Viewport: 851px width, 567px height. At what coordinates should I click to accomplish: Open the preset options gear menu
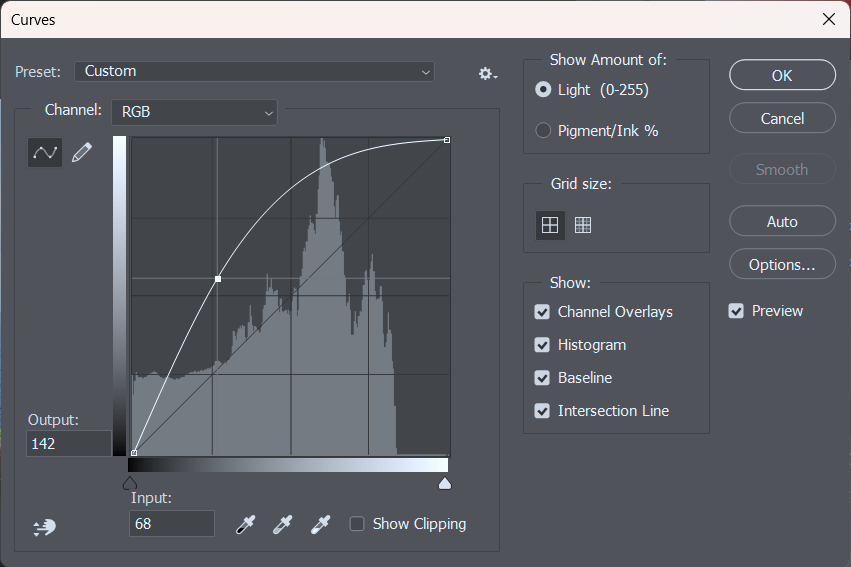[487, 73]
